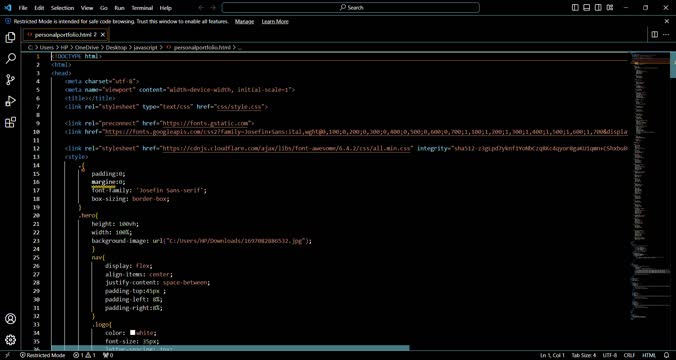Open the Run and Debug view
This screenshot has width=676, height=360.
point(10,101)
